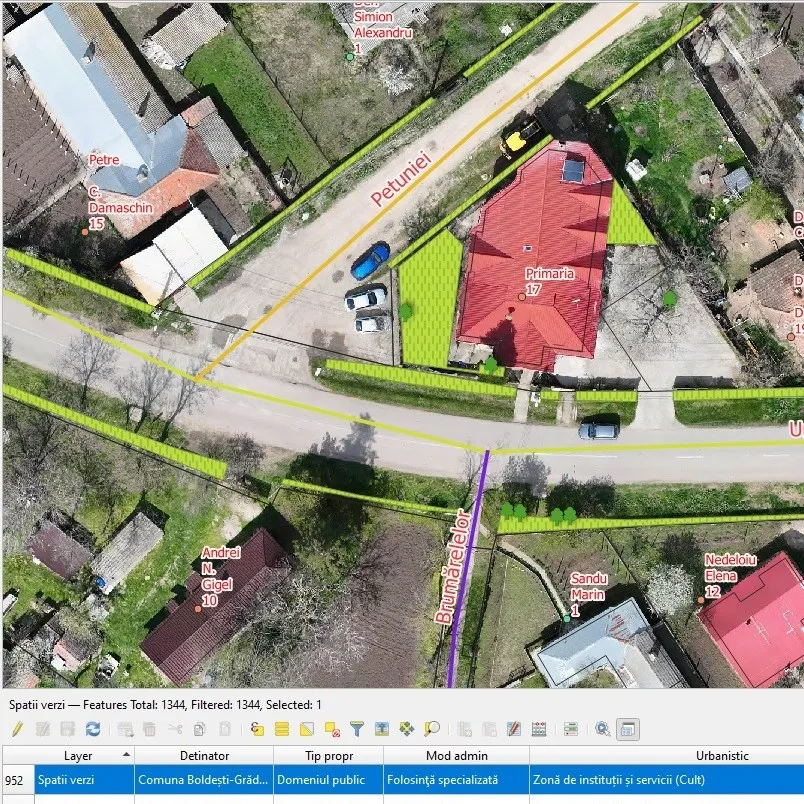Toggle Move selection to top
This screenshot has height=804, width=804.
(x=382, y=729)
